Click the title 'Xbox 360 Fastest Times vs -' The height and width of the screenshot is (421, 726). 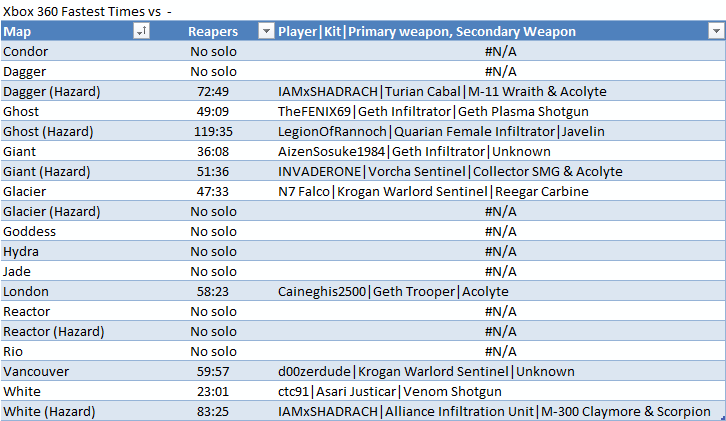pos(87,11)
